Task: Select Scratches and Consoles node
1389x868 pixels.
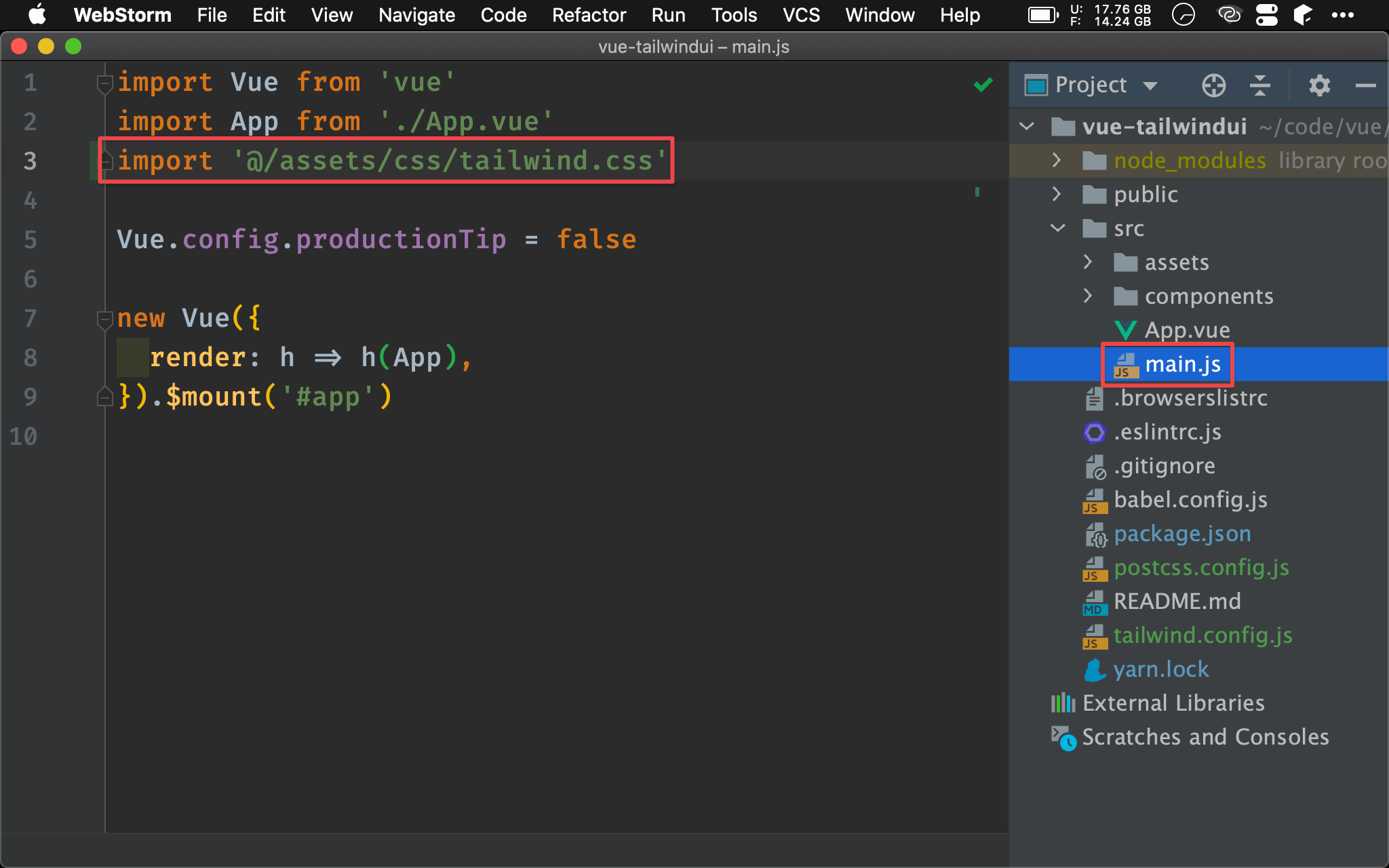Action: point(1205,737)
